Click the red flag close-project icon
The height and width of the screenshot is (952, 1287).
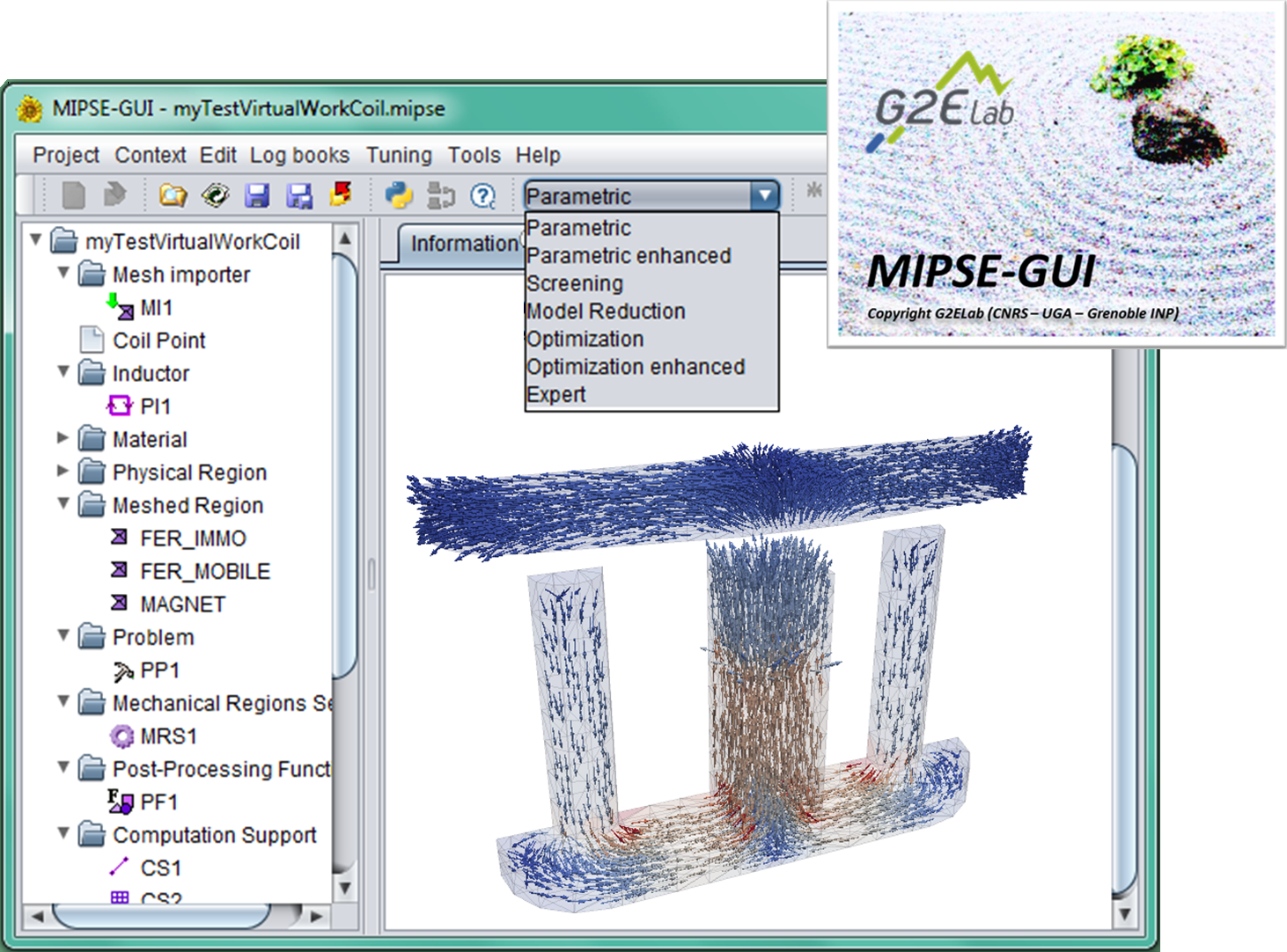pos(342,194)
